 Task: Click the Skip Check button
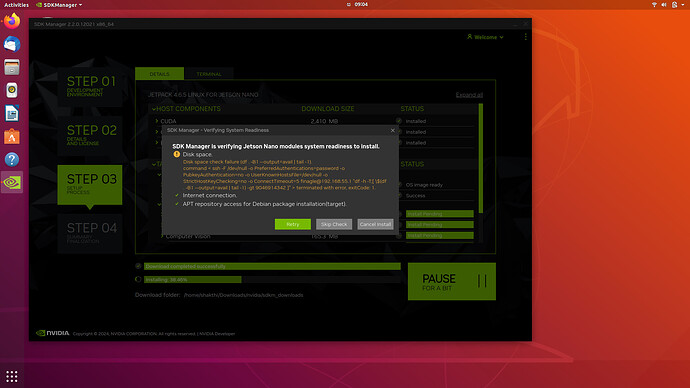(334, 224)
